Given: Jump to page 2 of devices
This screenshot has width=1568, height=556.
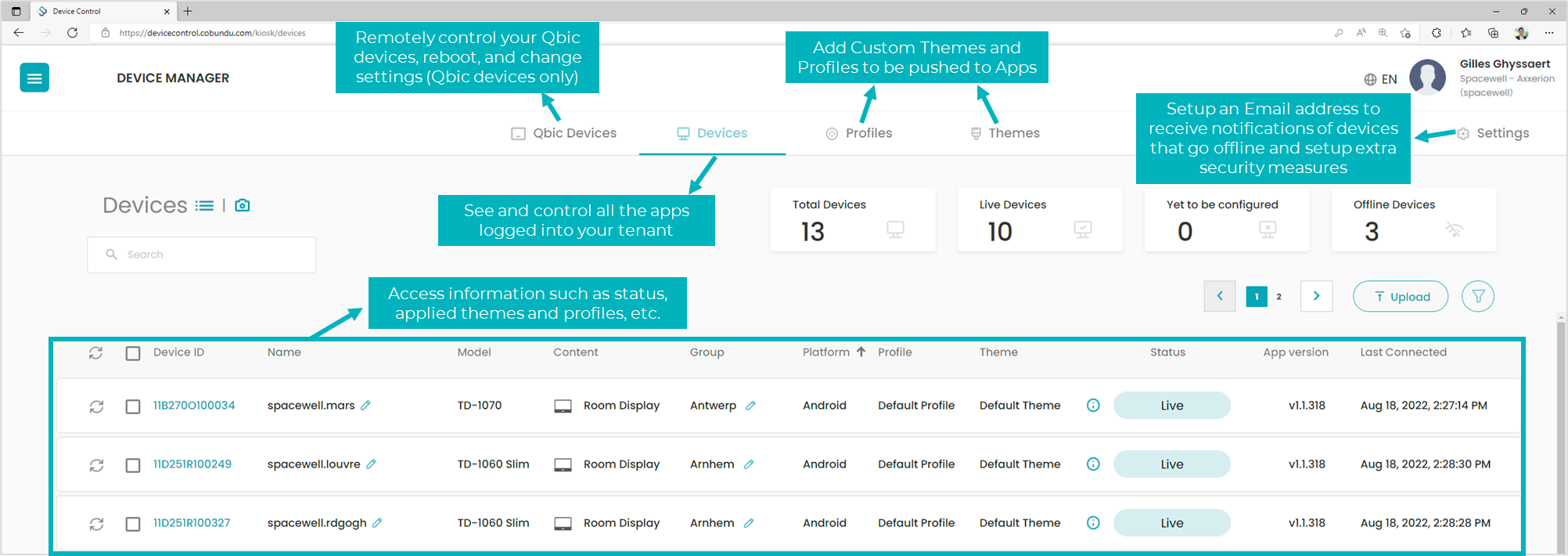Looking at the screenshot, I should coord(1278,296).
